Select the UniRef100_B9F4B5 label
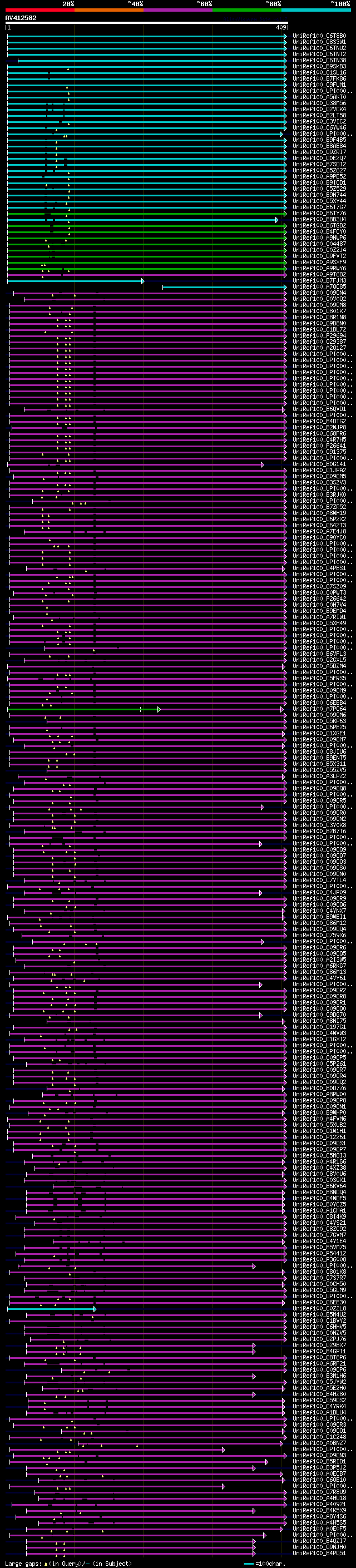This screenshot has height=1568, width=356. [319, 140]
